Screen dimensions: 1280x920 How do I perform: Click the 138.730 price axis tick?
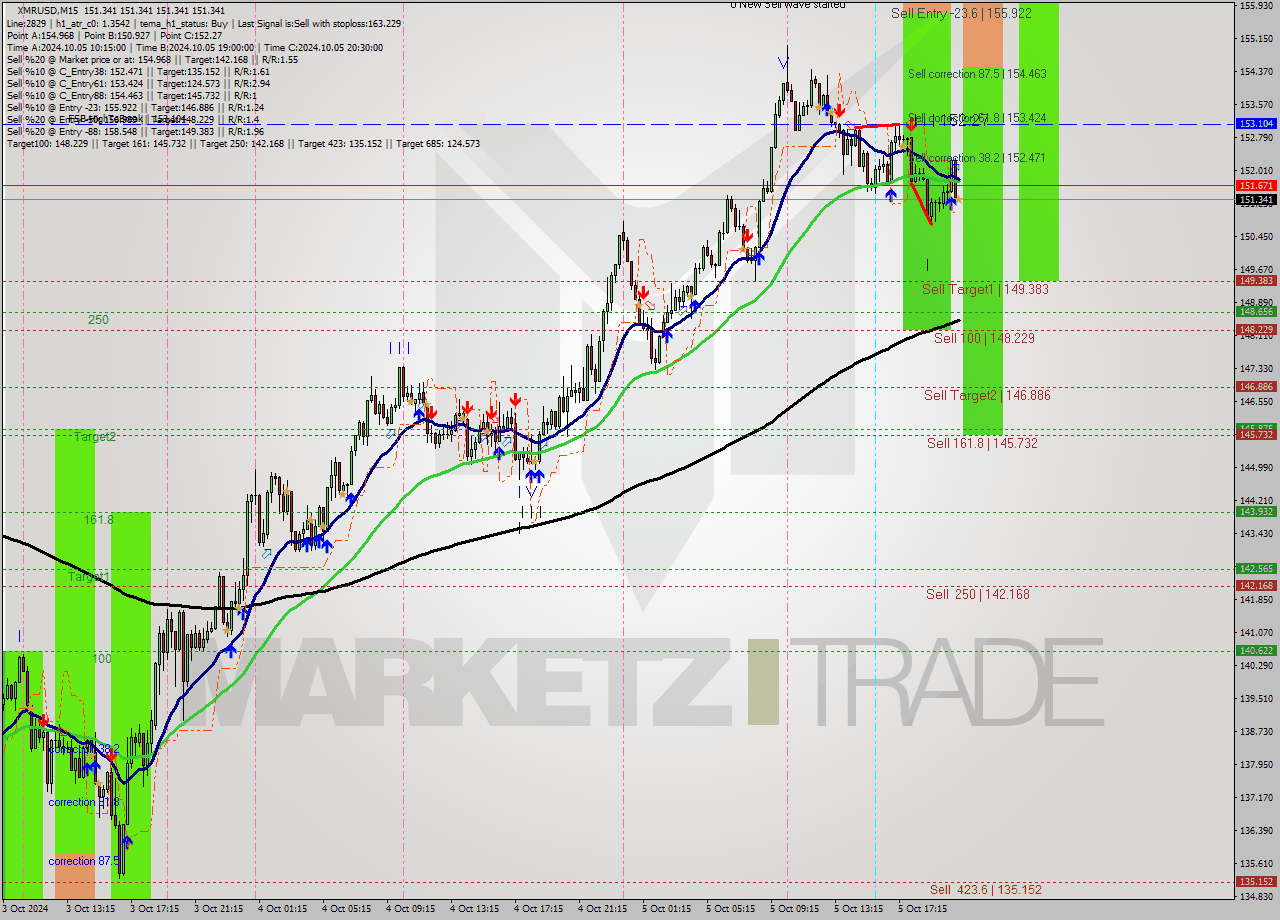pyautogui.click(x=1256, y=731)
